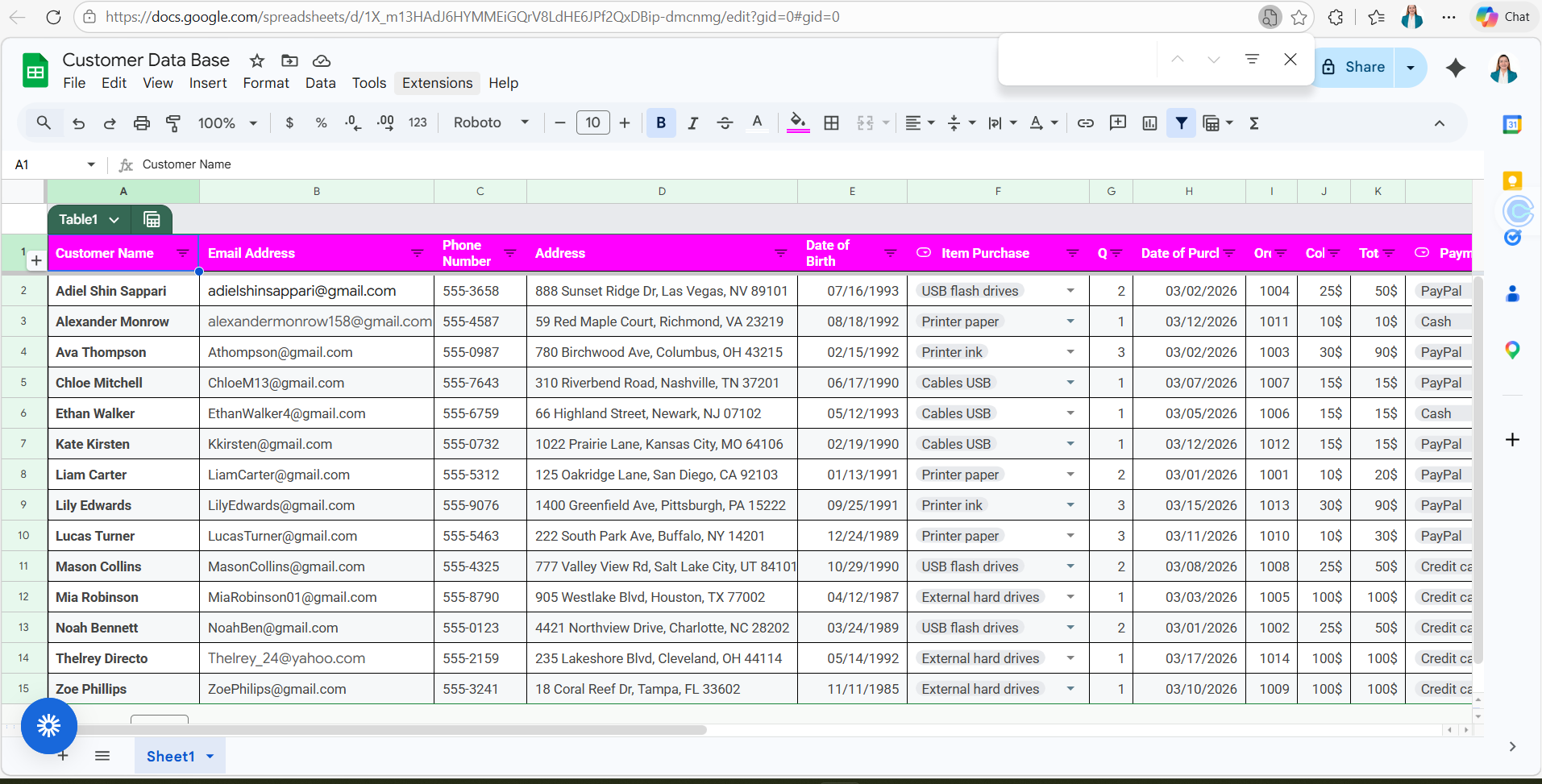Click the print icon in toolbar

[x=142, y=123]
